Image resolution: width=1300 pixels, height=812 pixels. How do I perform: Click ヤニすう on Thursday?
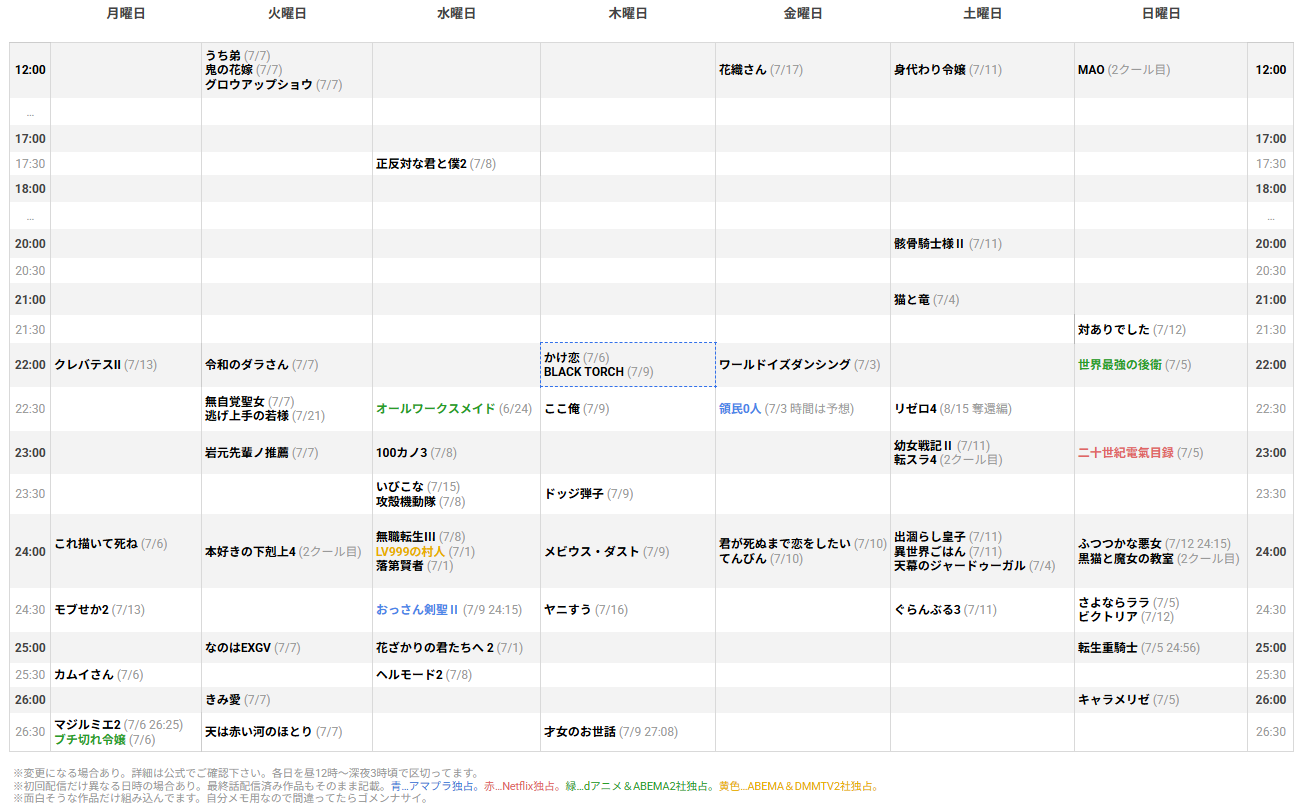coord(568,610)
